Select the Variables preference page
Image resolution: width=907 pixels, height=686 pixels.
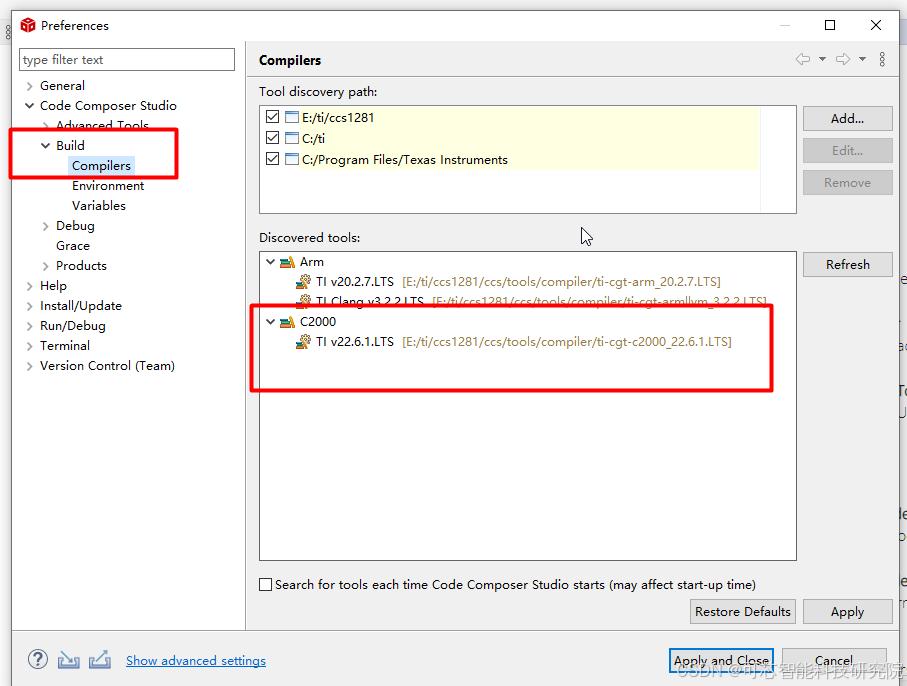click(x=99, y=205)
